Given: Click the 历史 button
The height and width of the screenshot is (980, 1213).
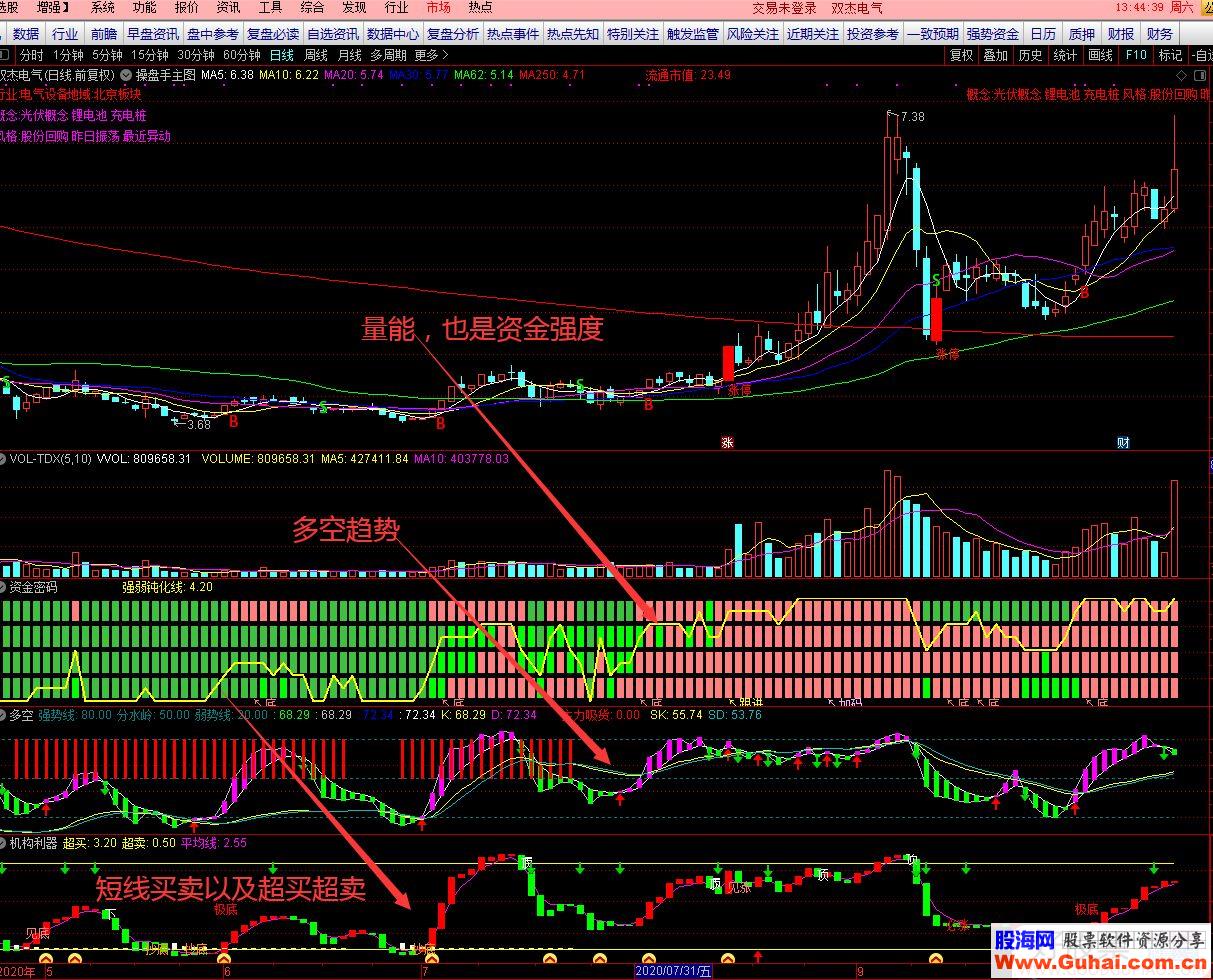Looking at the screenshot, I should 1030,55.
